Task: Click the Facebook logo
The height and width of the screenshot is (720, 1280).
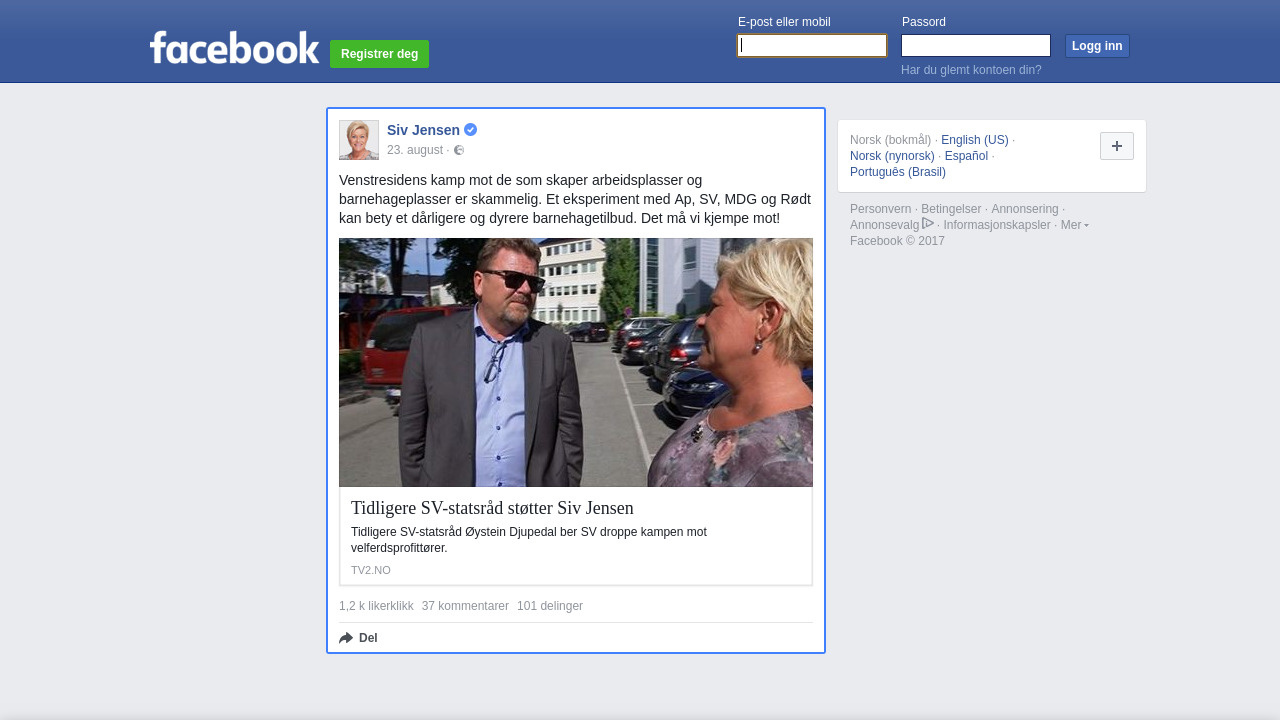Action: coord(234,48)
